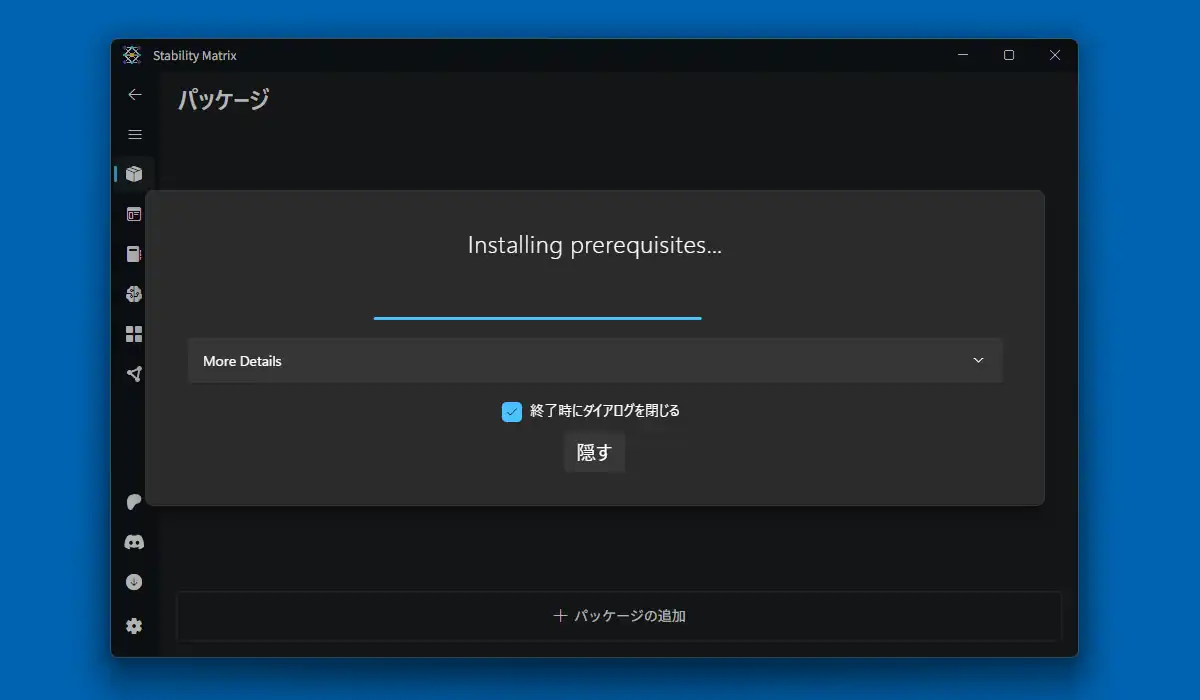The width and height of the screenshot is (1200, 700).
Task: Click the 隠す button
Action: (594, 452)
